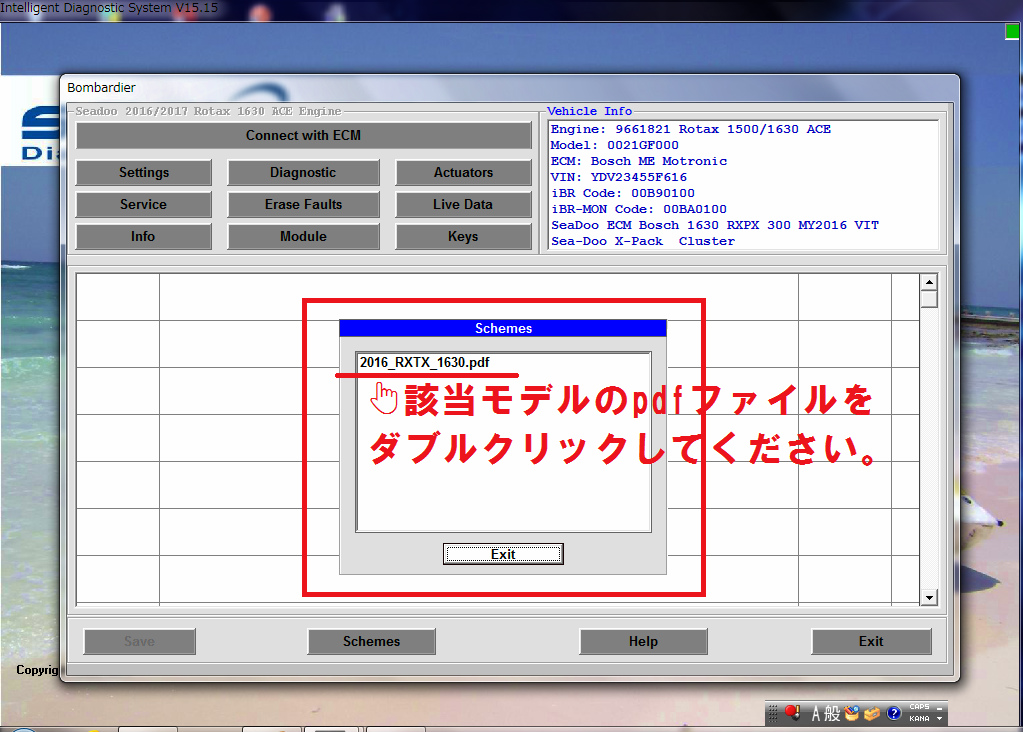1023x732 pixels.
Task: Select the Actuators button
Action: [x=463, y=173]
